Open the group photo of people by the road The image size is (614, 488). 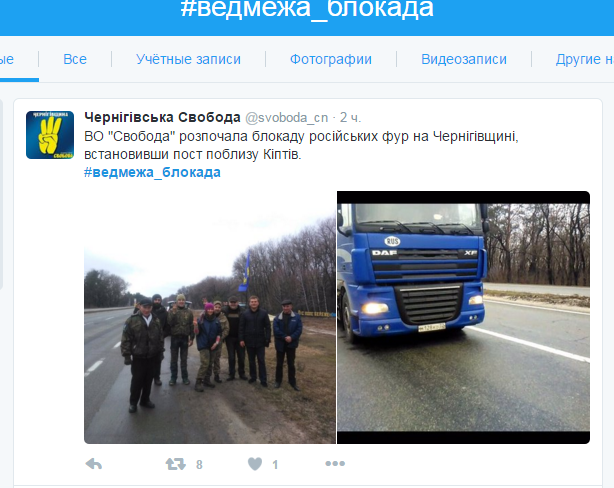(x=210, y=317)
